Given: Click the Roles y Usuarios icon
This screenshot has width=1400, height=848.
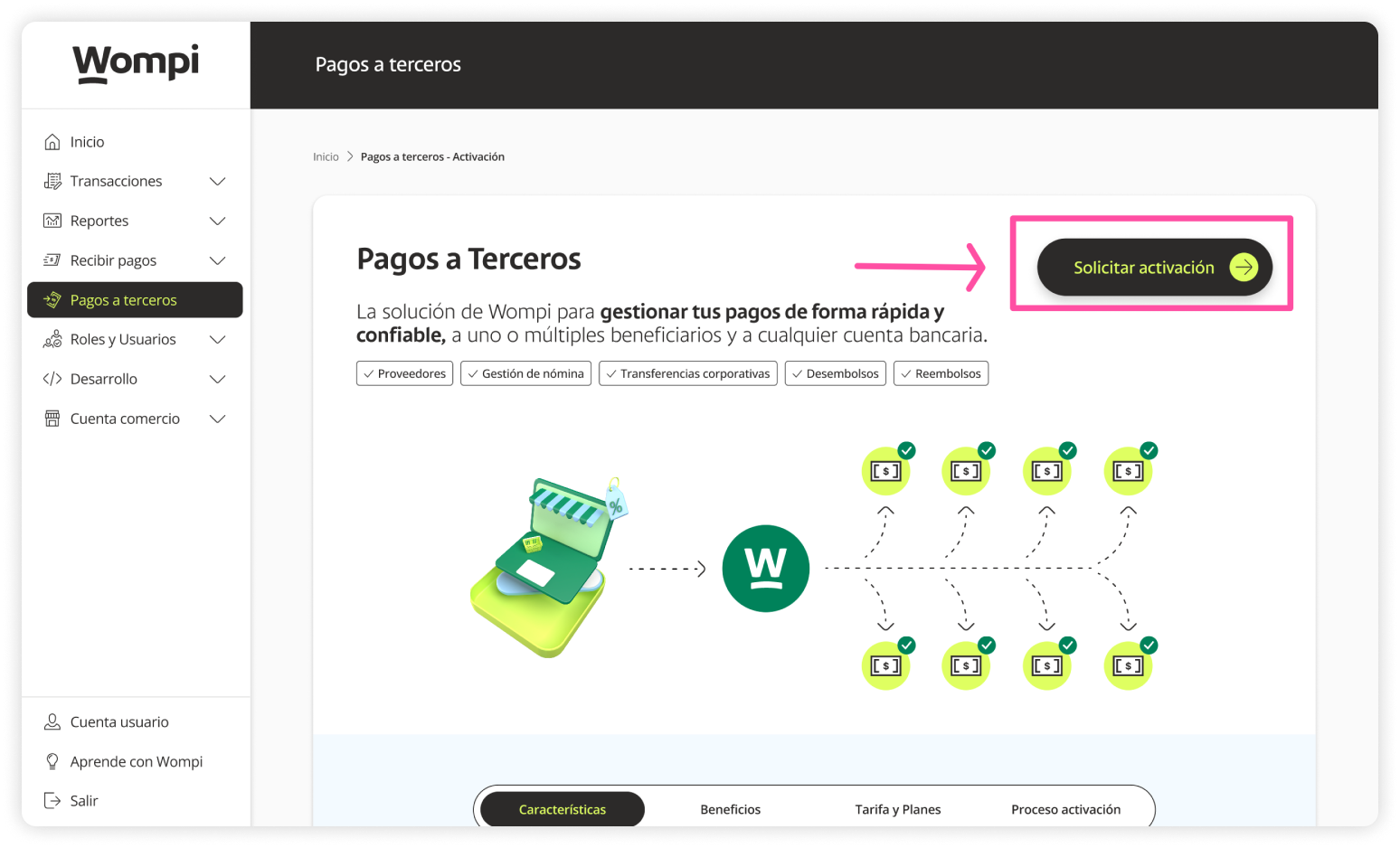Looking at the screenshot, I should (x=52, y=340).
